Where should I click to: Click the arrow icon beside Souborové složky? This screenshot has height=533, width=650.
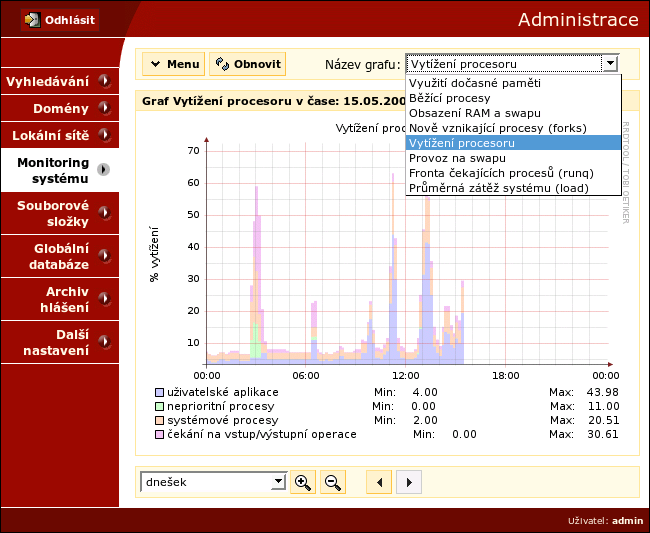(x=104, y=213)
